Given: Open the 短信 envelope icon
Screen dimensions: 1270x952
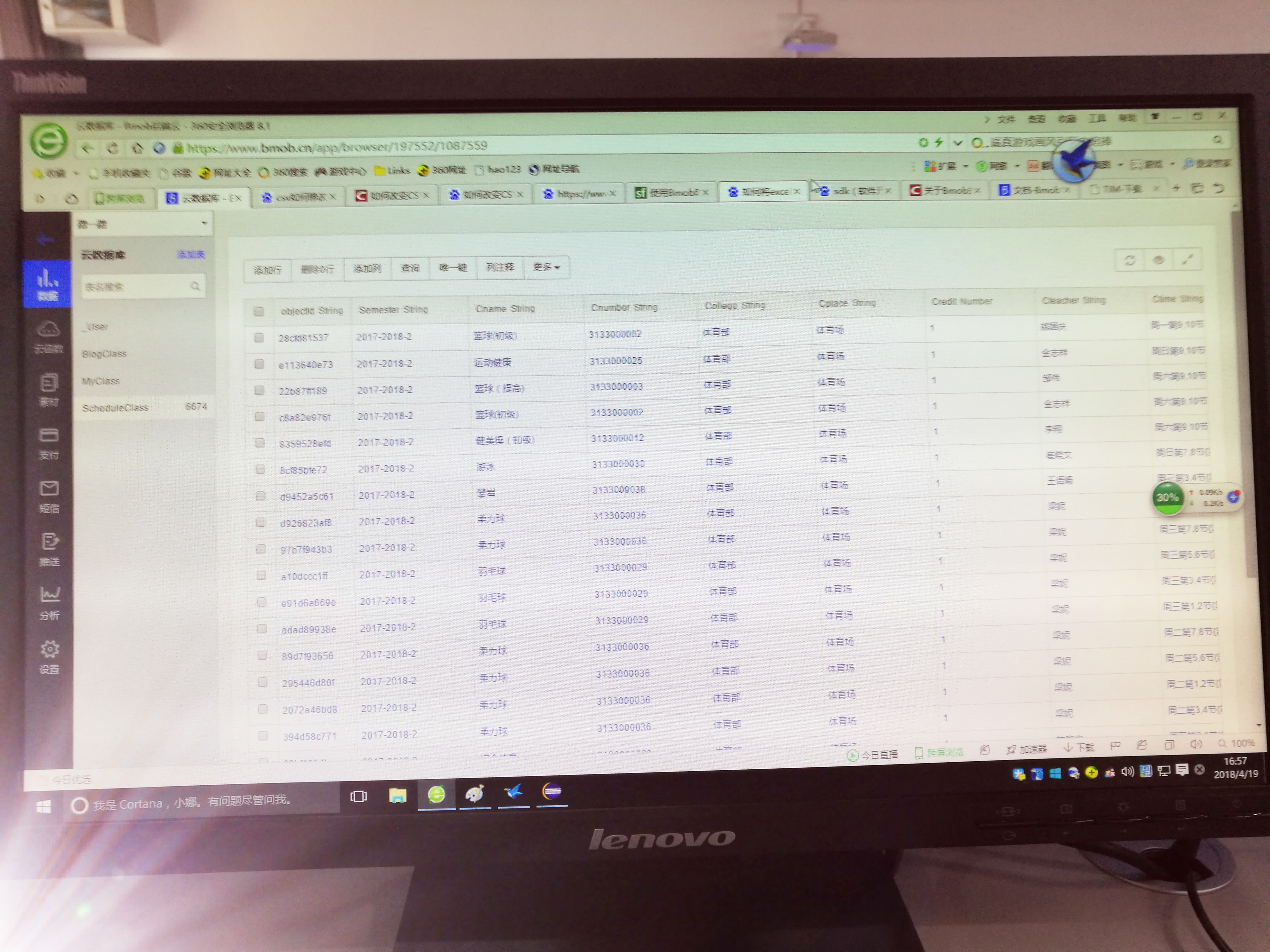Looking at the screenshot, I should coord(49,497).
